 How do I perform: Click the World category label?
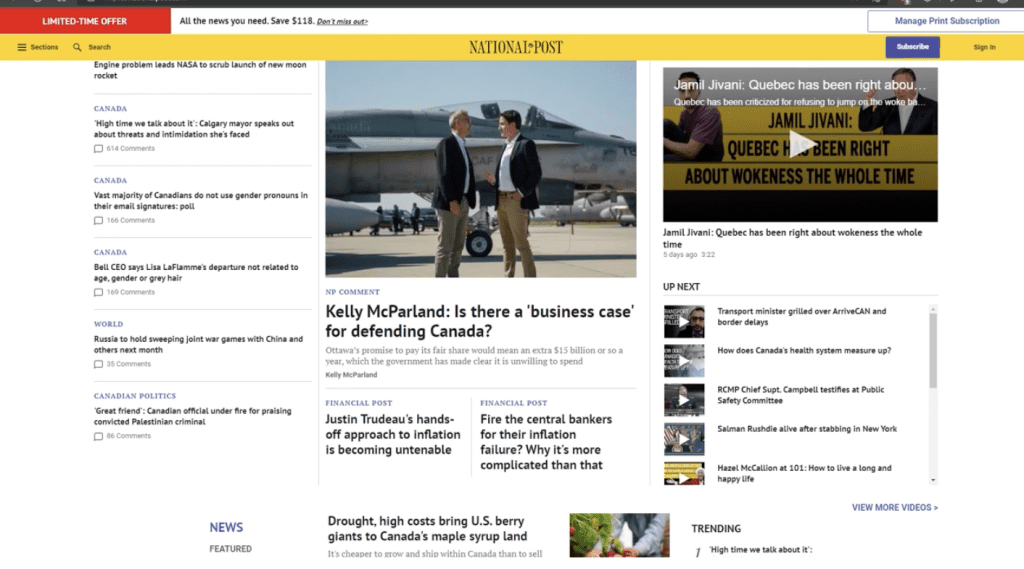[108, 324]
